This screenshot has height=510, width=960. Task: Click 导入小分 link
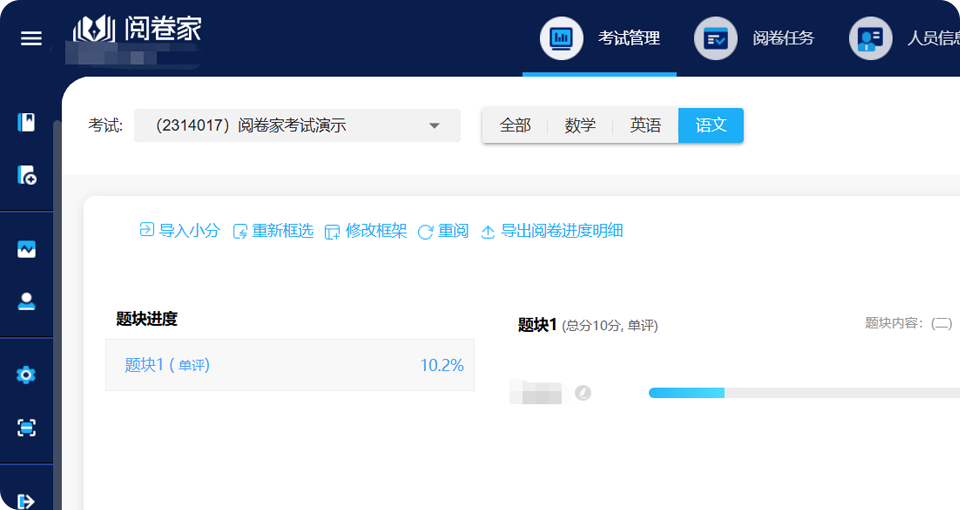tap(180, 231)
